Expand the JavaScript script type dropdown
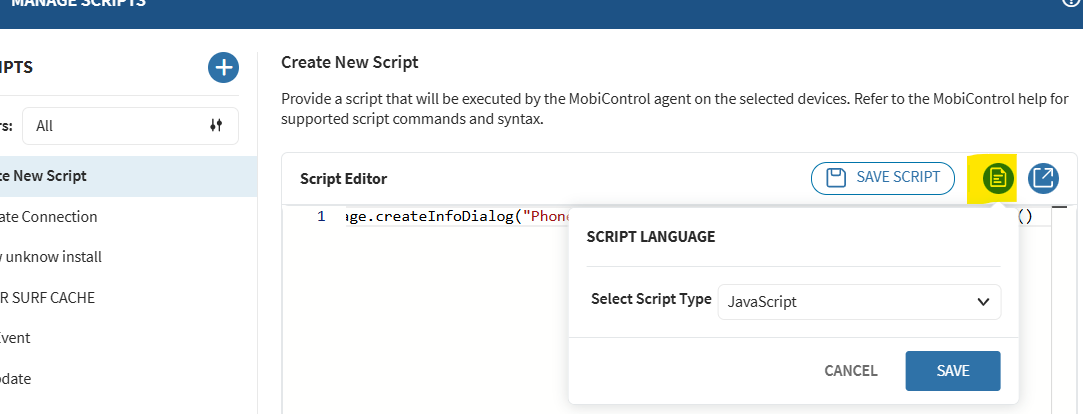This screenshot has height=414, width=1083. click(859, 301)
